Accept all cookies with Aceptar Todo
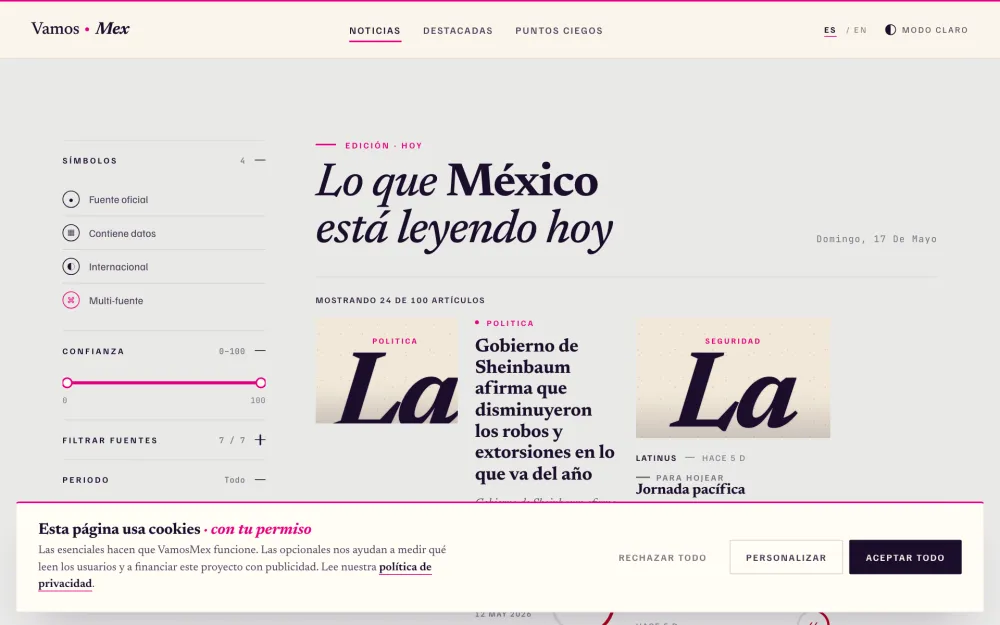 click(x=905, y=557)
